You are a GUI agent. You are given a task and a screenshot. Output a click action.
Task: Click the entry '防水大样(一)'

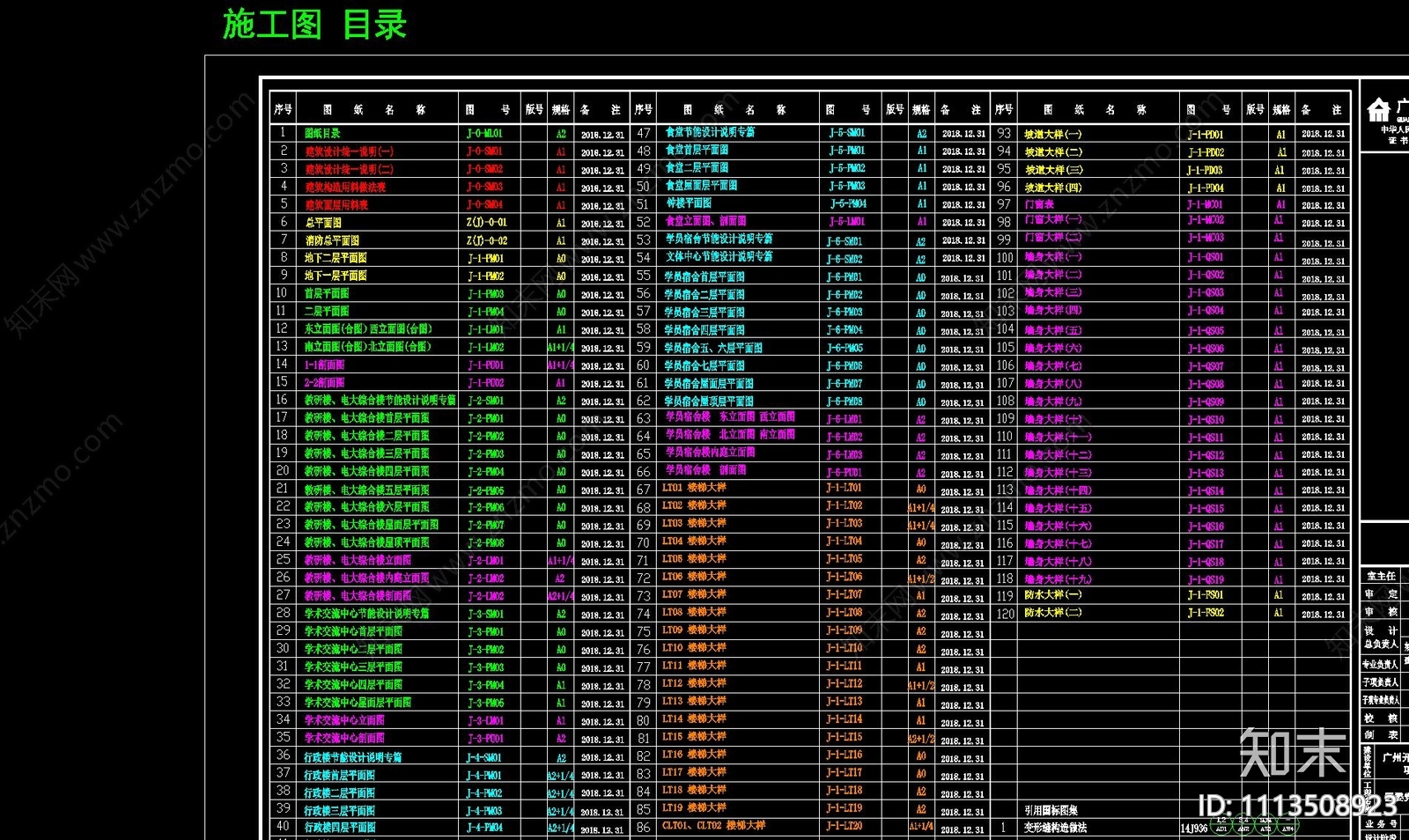tap(1052, 594)
